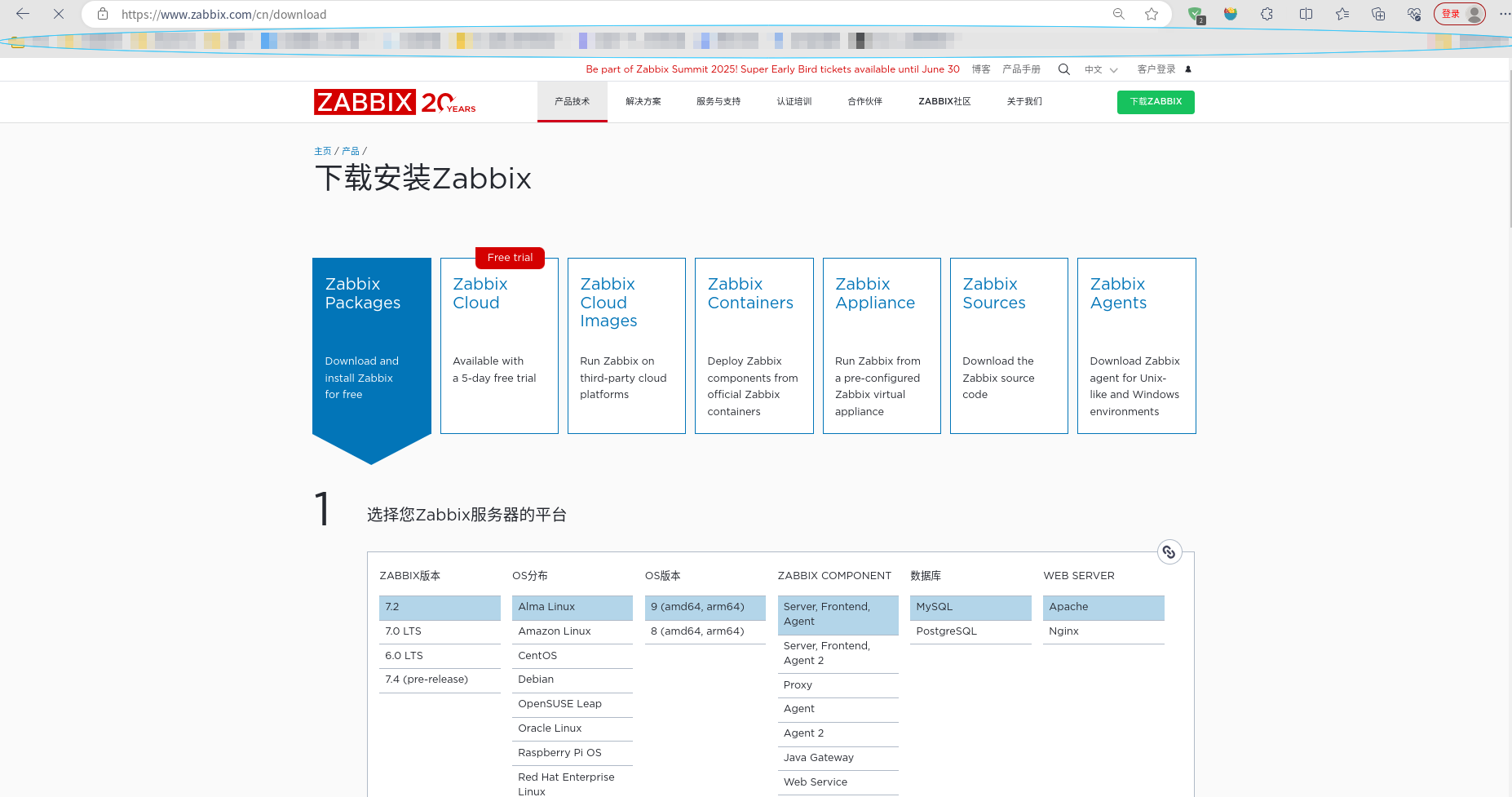This screenshot has height=797, width=1512.
Task: Open browser collections
Action: click(x=1378, y=14)
